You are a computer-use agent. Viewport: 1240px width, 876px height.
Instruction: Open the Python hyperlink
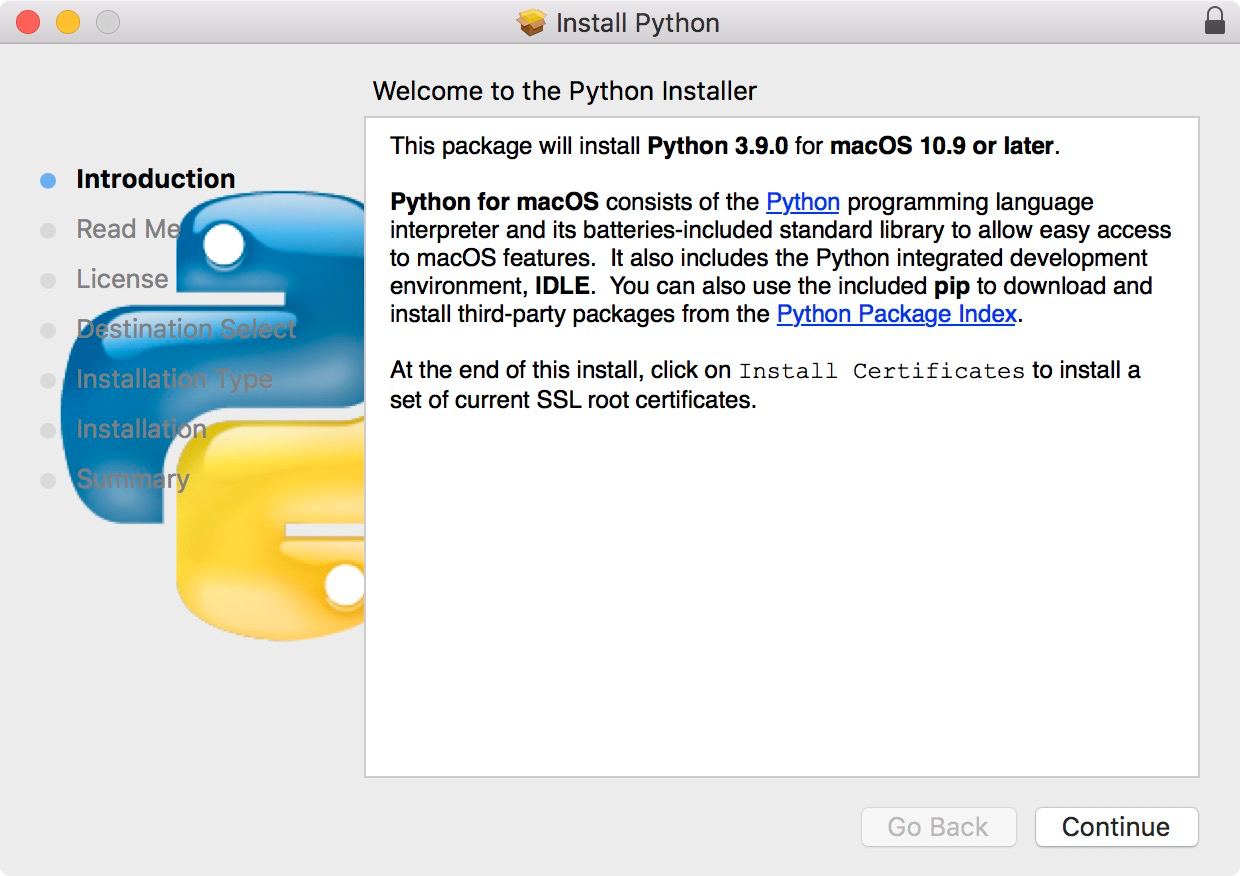(803, 202)
